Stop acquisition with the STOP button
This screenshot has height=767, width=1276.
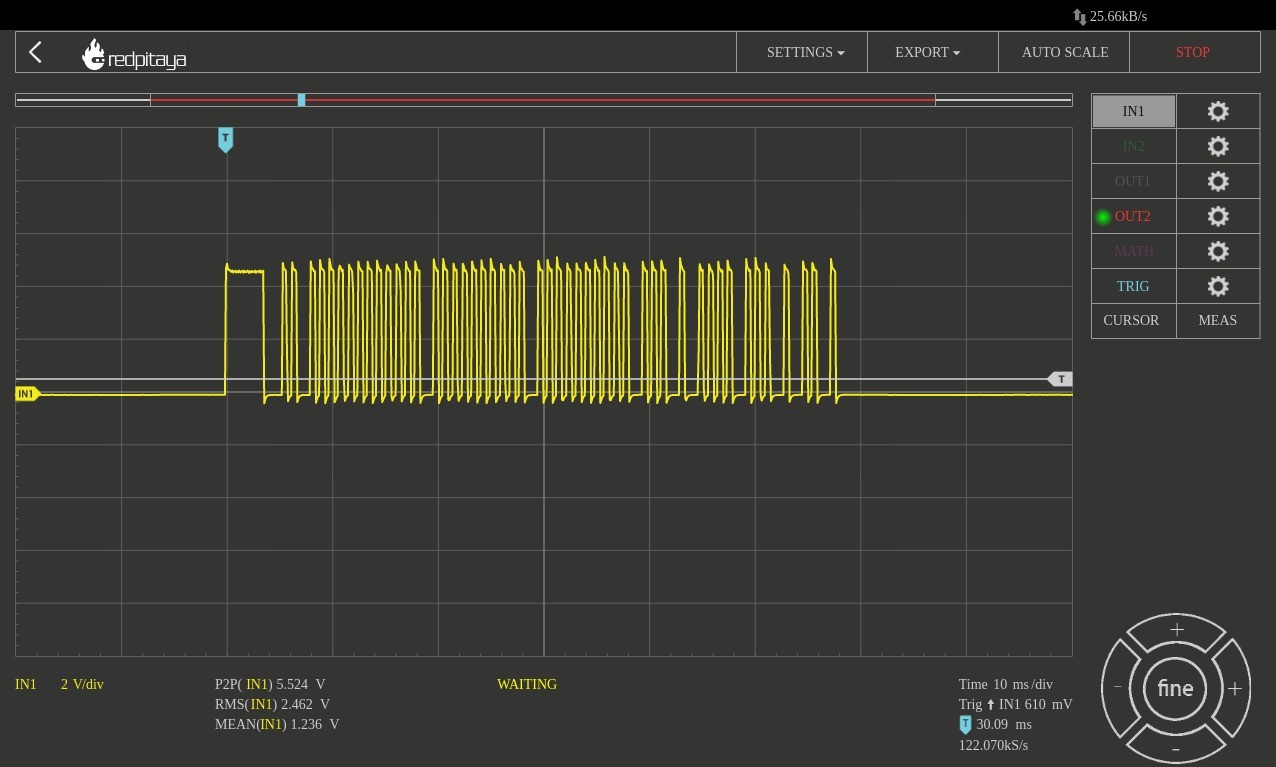tap(1194, 52)
